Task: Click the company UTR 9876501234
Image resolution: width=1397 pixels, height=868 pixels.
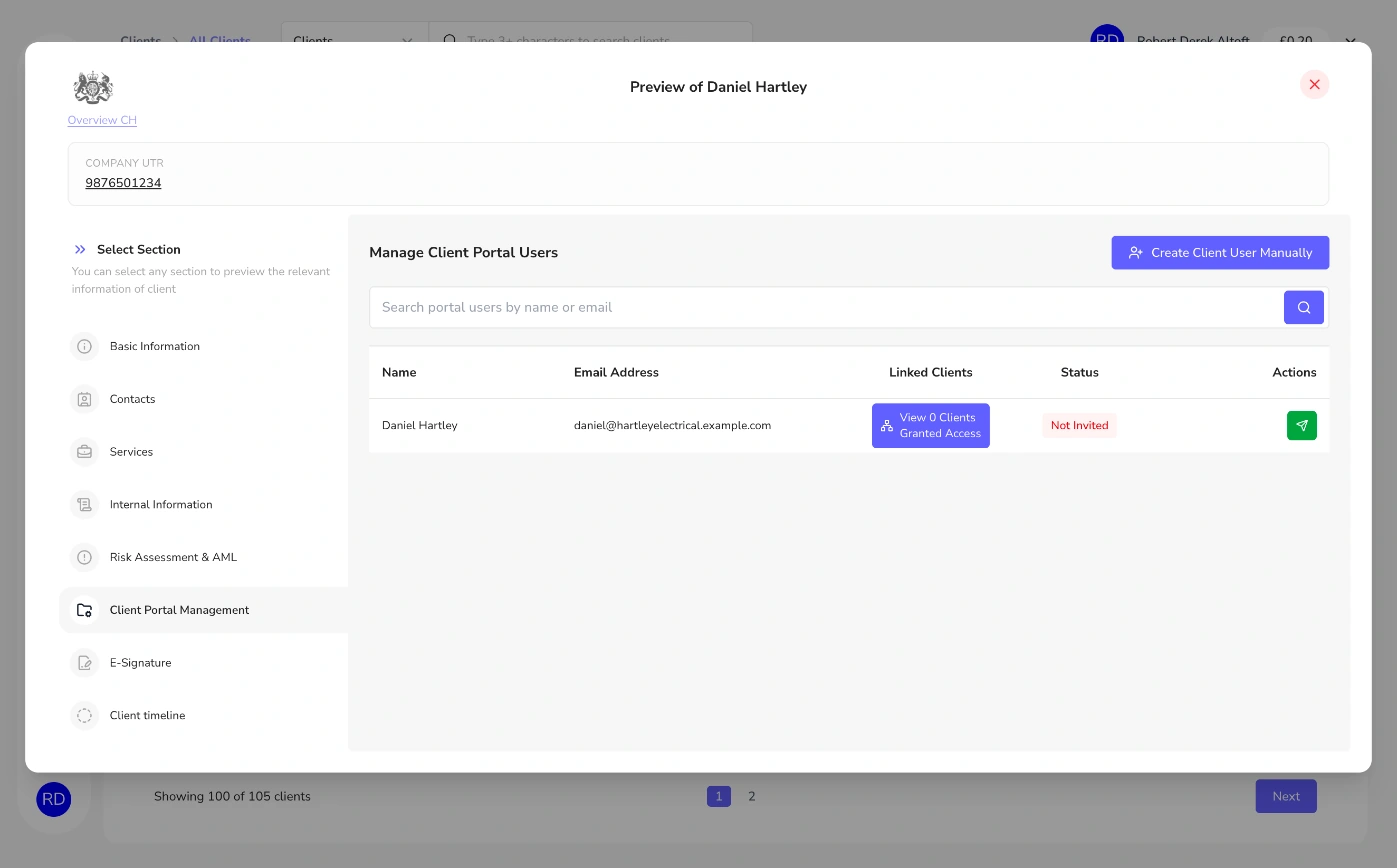Action: pyautogui.click(x=123, y=183)
